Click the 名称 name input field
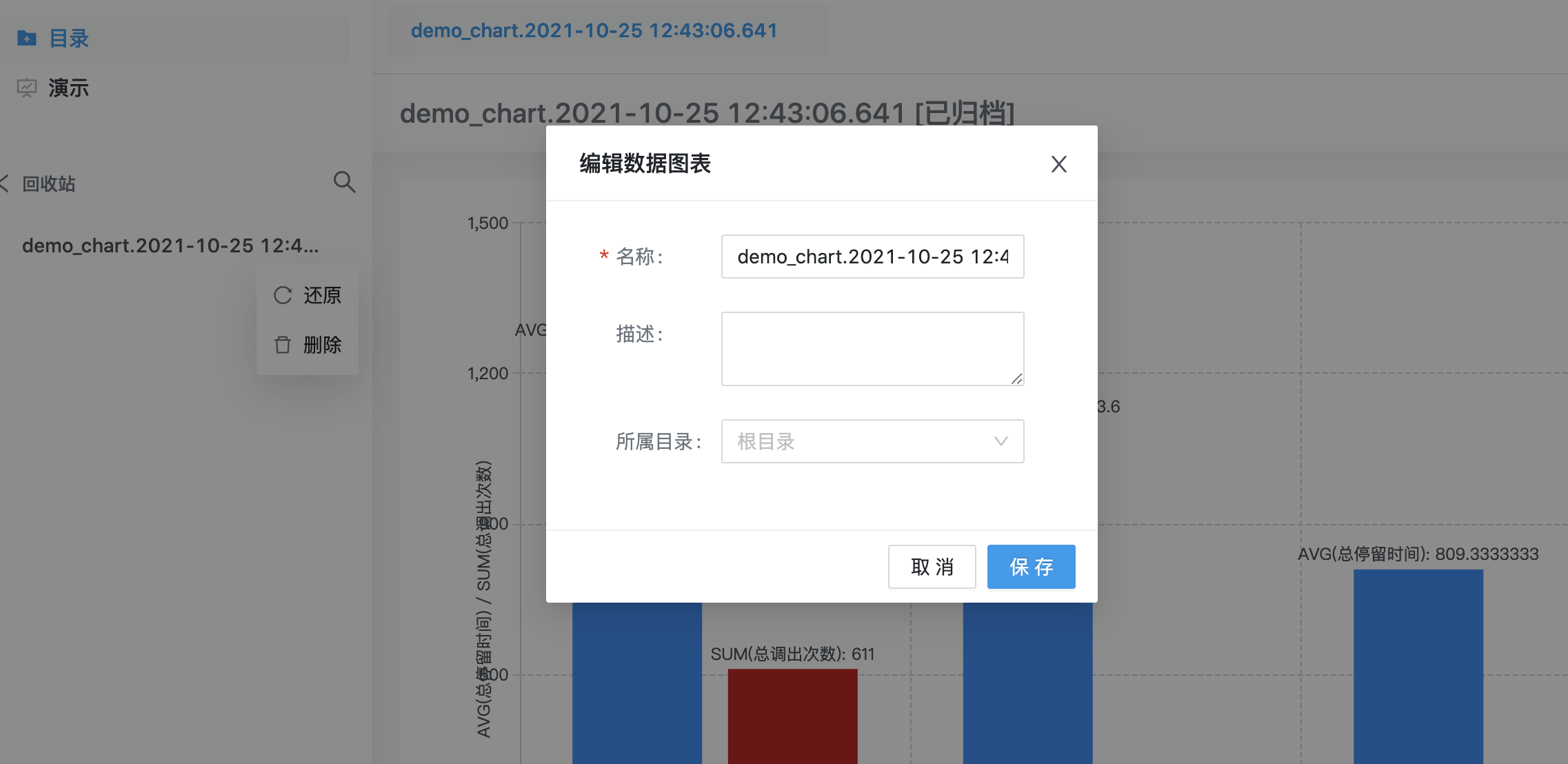The height and width of the screenshot is (764, 1568). click(x=872, y=257)
